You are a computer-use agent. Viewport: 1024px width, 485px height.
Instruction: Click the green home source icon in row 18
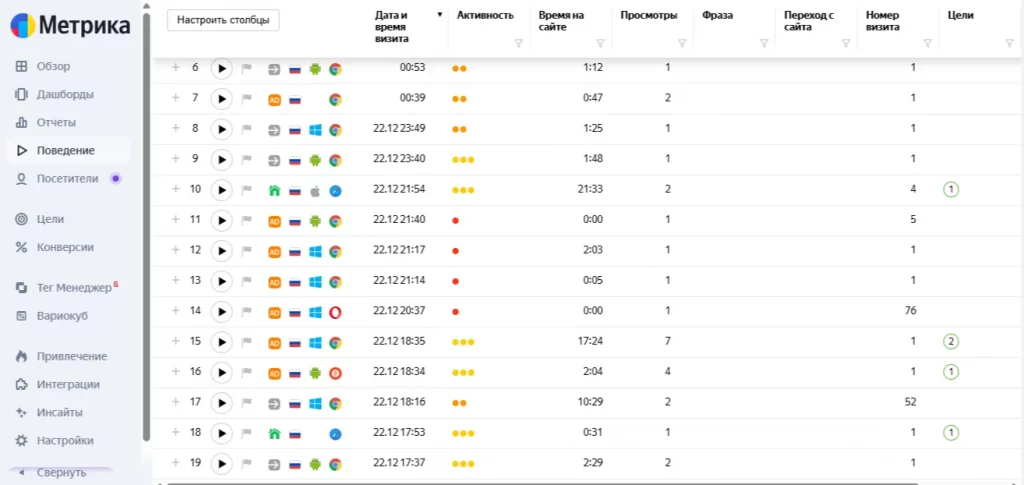274,434
